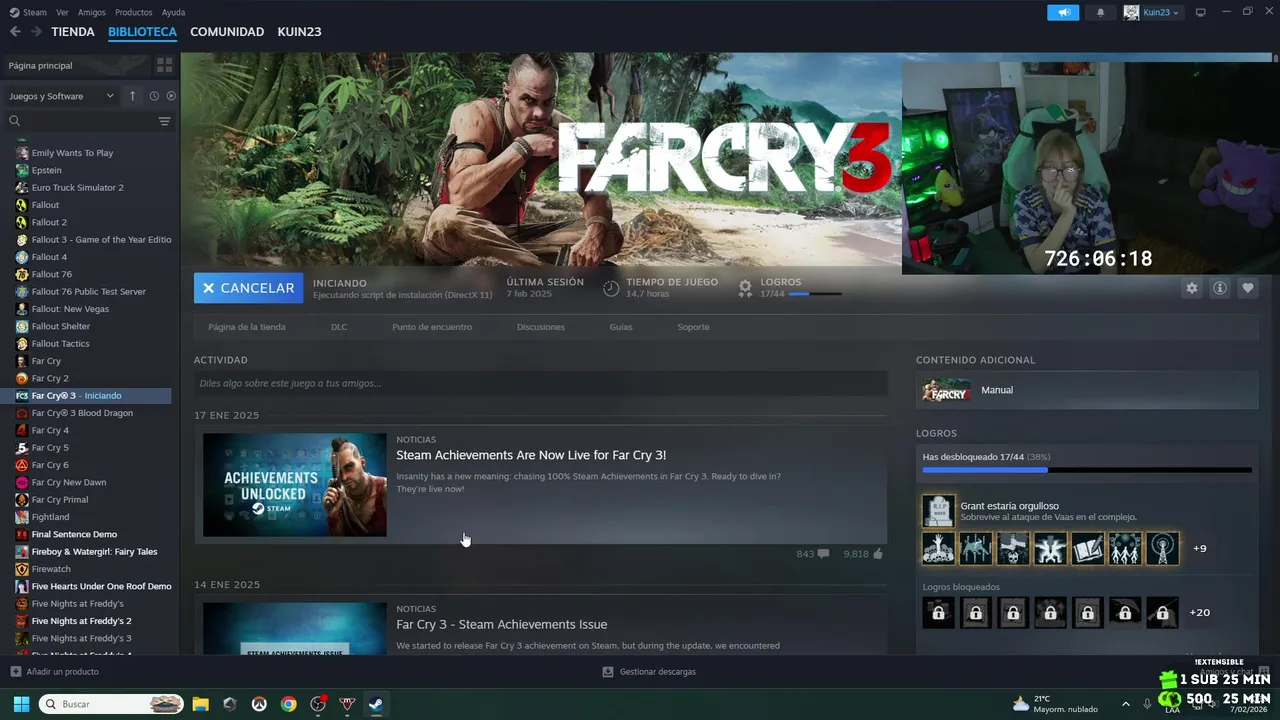Click the activity comment input field
The height and width of the screenshot is (720, 1280).
[x=541, y=383]
